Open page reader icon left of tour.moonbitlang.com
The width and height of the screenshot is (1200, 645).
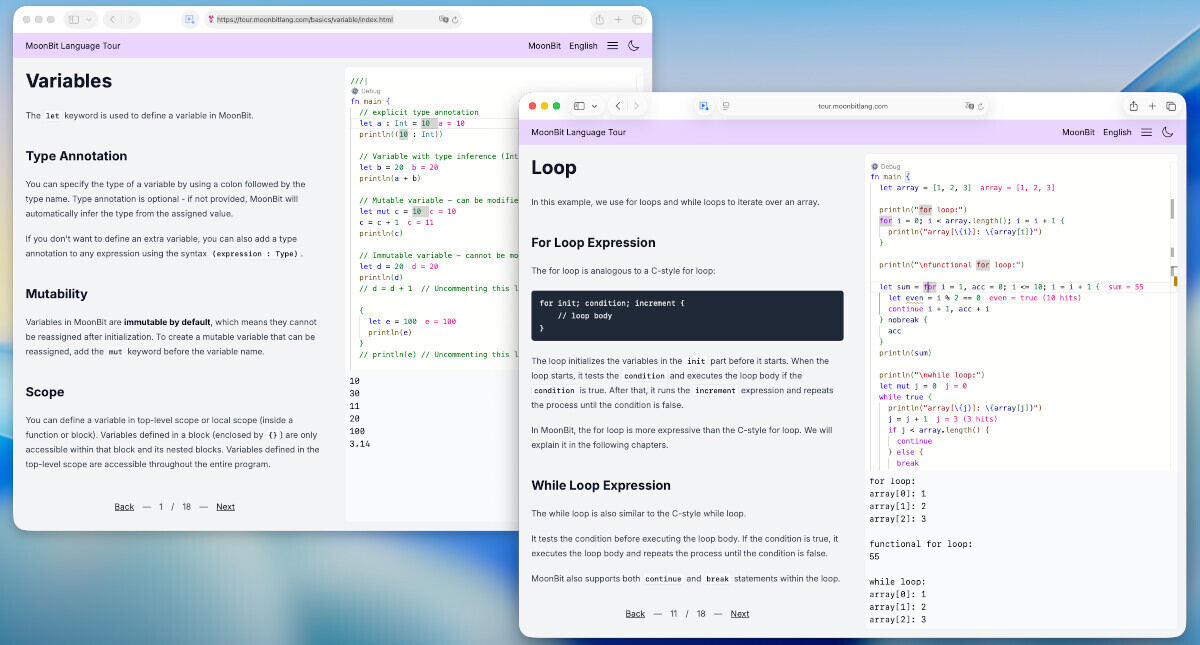[727, 106]
